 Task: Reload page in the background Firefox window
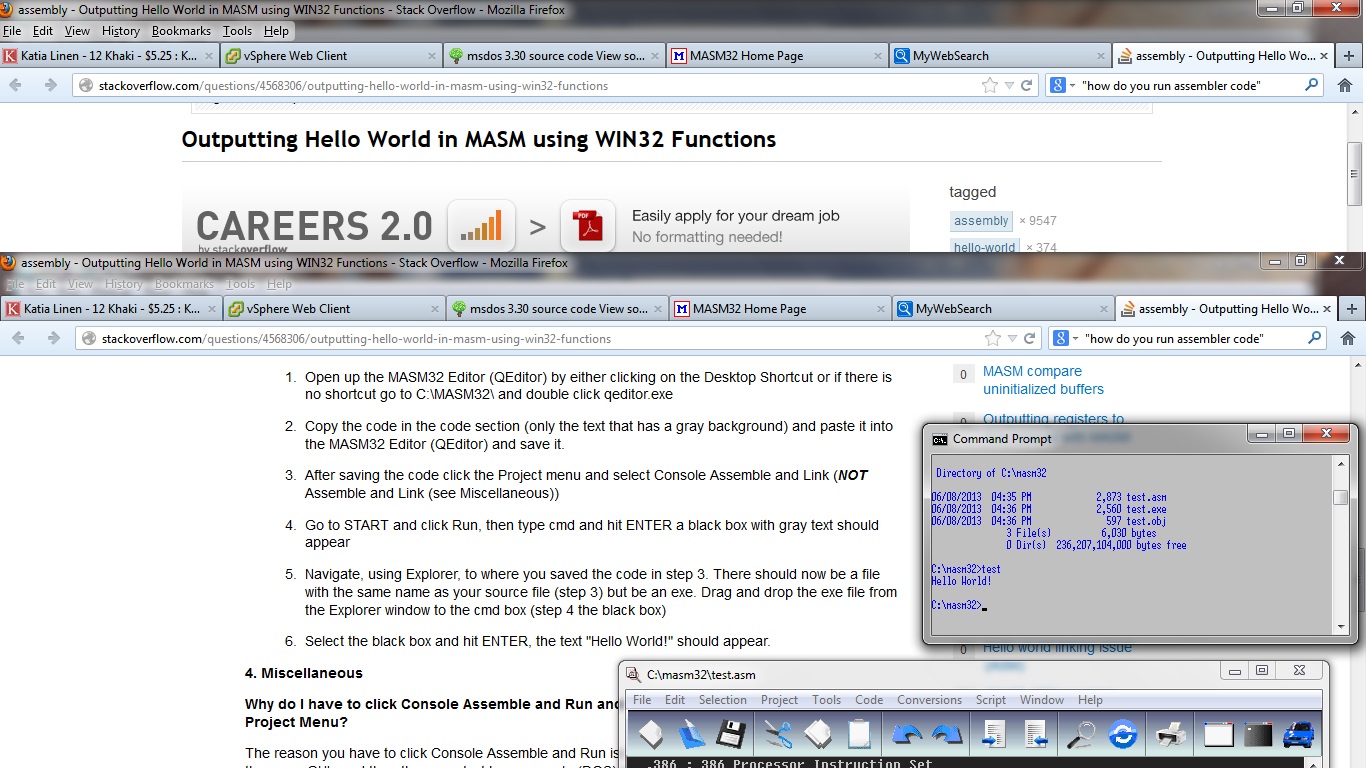pos(1026,85)
